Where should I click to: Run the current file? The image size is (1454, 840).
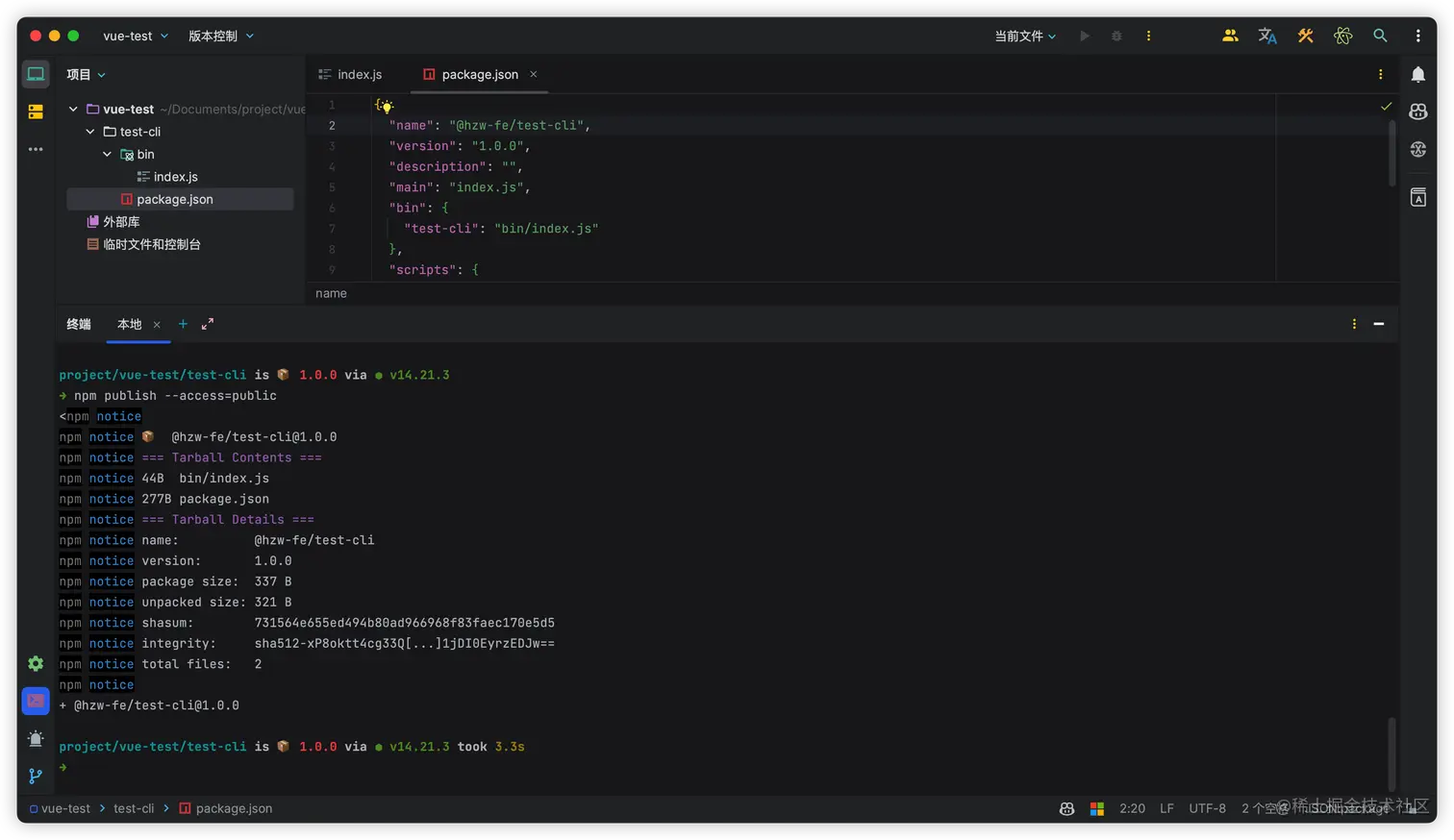pos(1084,36)
